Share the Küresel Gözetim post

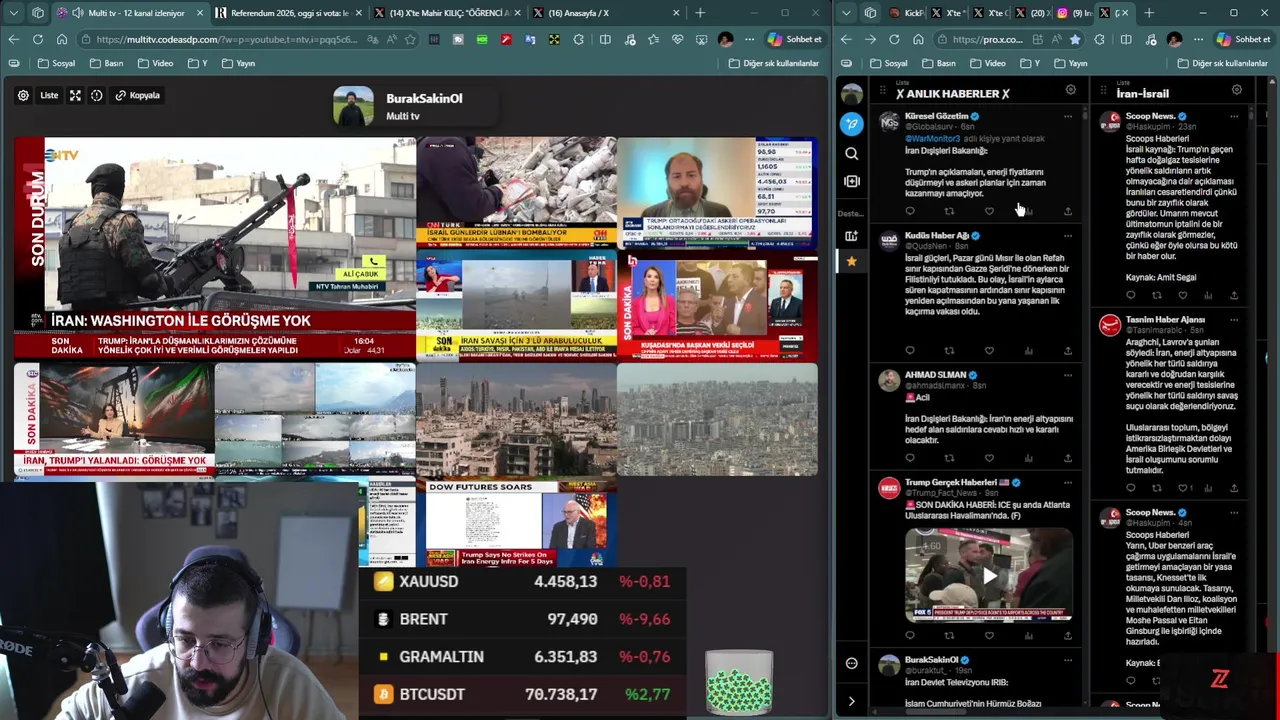(x=1067, y=211)
